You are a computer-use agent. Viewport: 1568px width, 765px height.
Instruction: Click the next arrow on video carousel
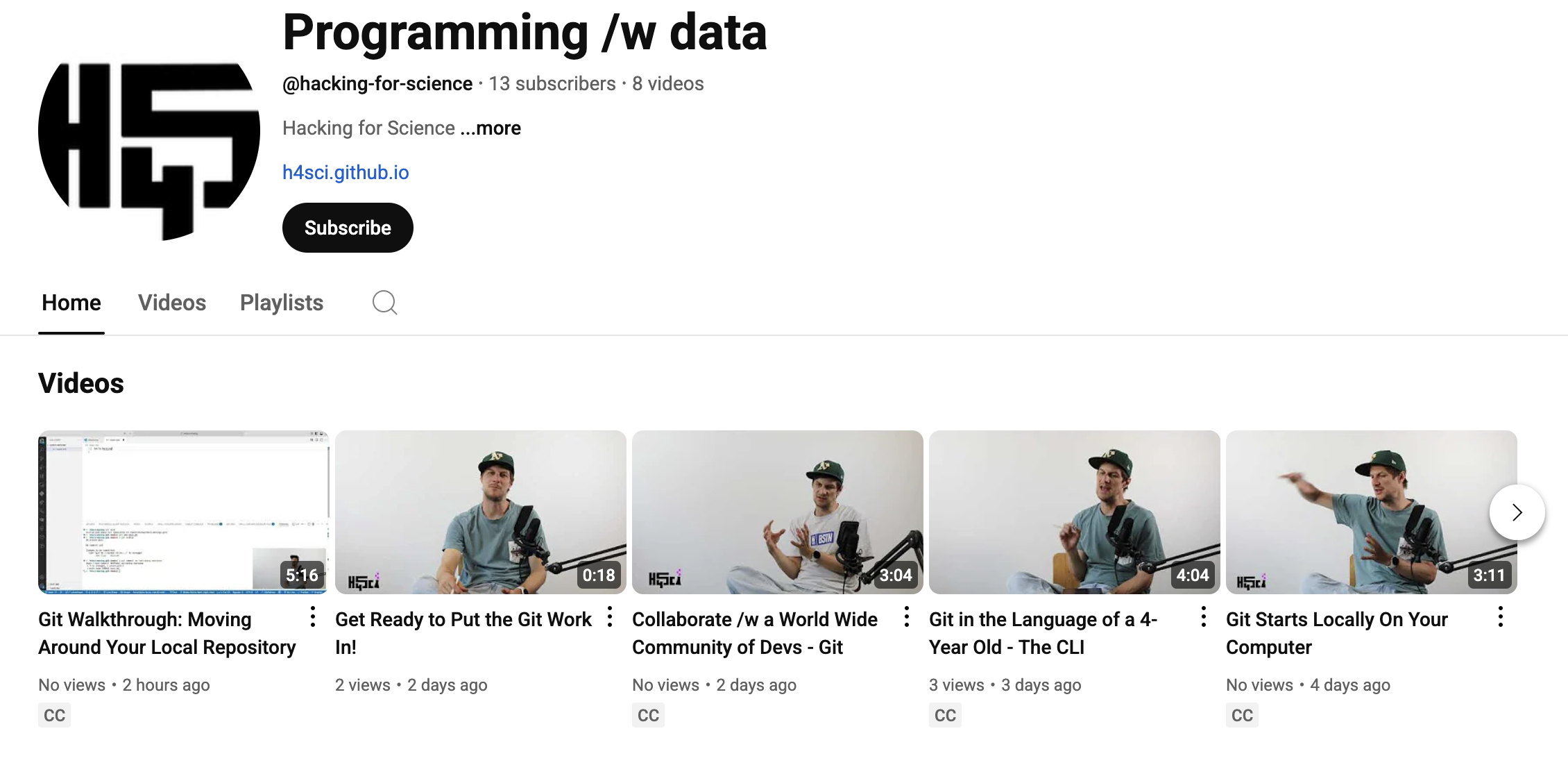[1517, 512]
